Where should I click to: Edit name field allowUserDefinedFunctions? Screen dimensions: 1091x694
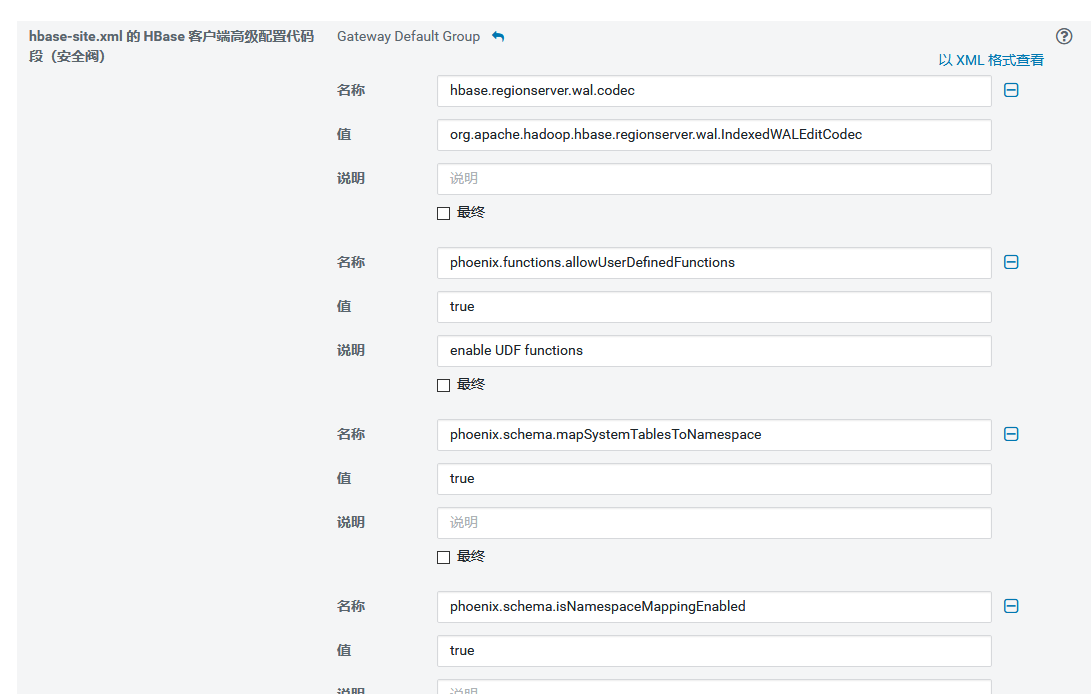[x=714, y=262]
